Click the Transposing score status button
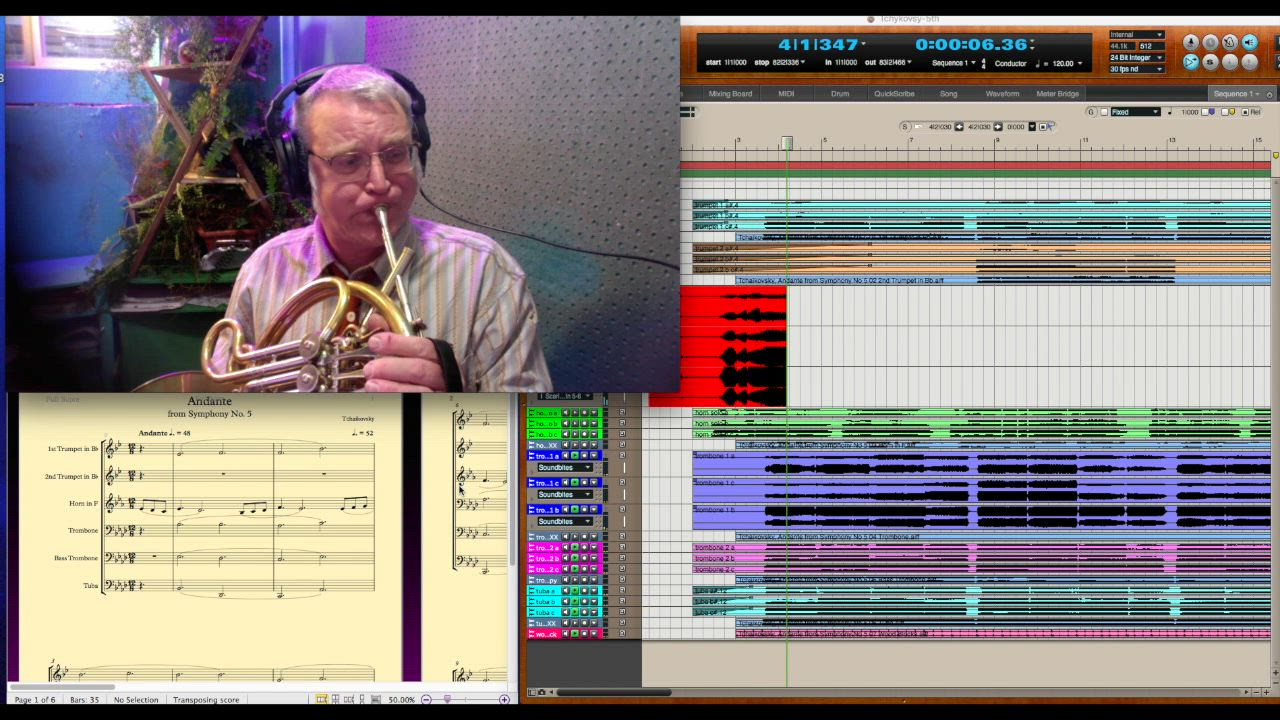Viewport: 1280px width, 720px height. pos(206,700)
